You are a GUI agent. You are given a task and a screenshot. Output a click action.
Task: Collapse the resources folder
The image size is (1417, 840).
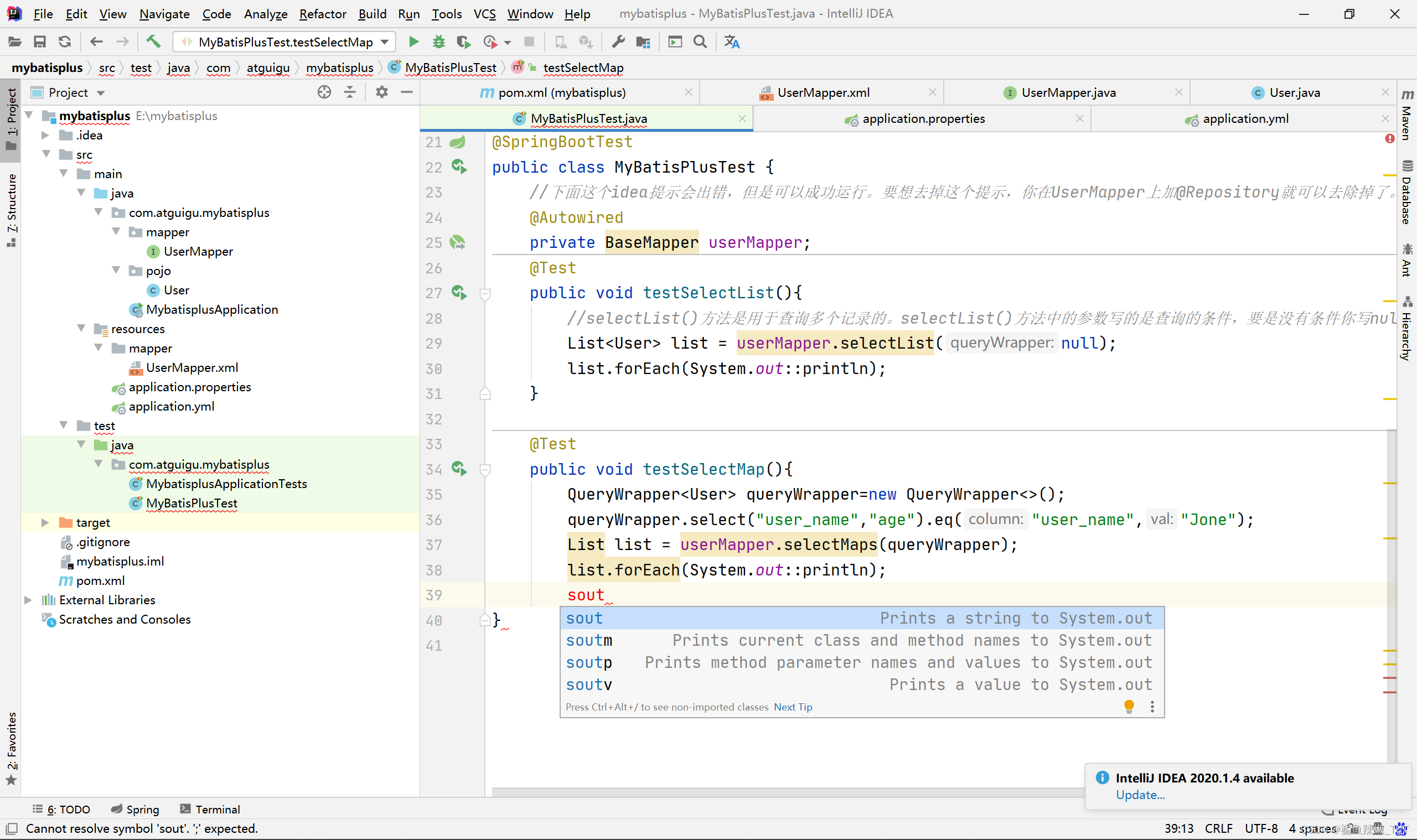tap(81, 329)
